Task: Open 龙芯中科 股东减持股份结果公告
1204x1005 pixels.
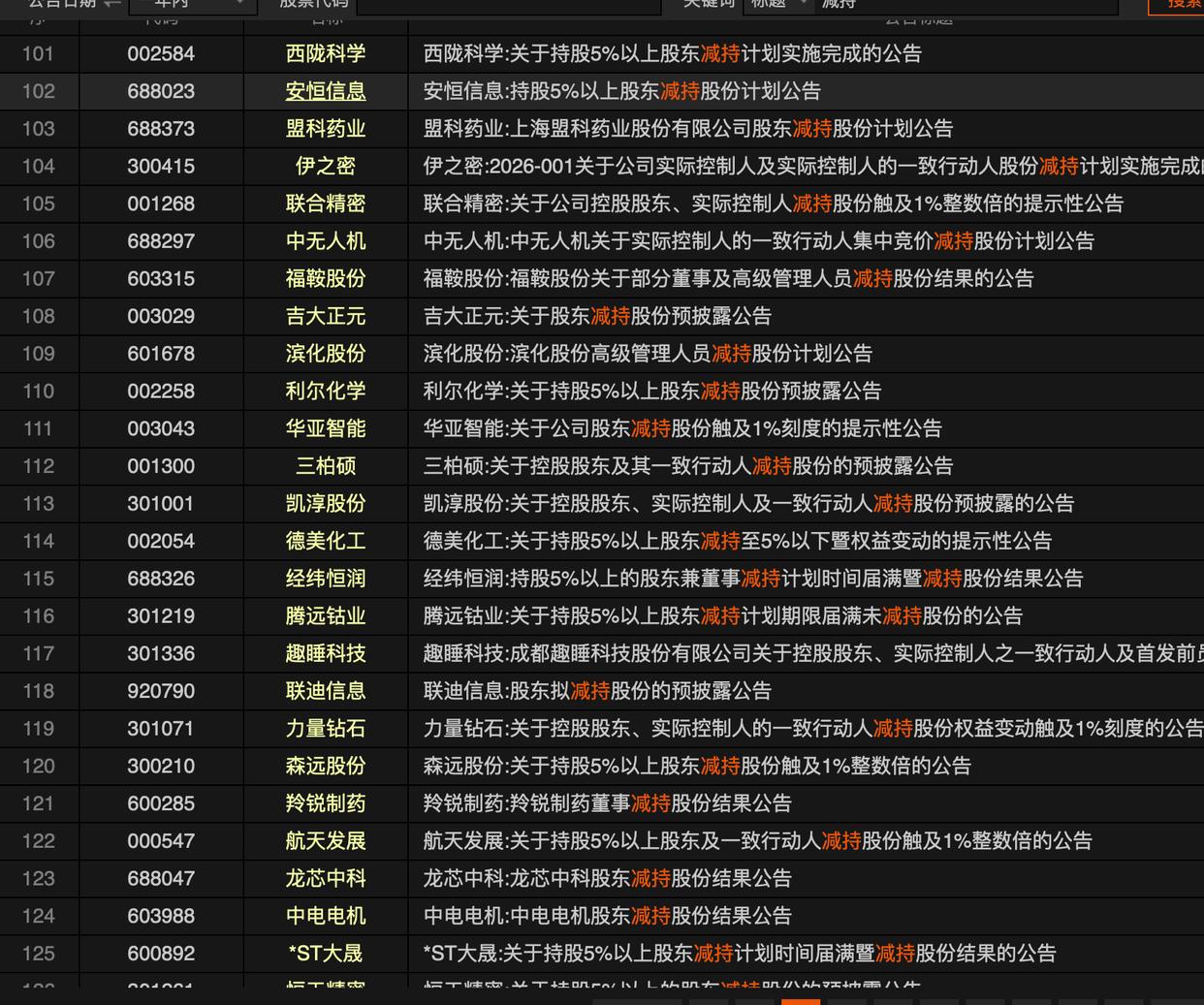Action: click(607, 878)
